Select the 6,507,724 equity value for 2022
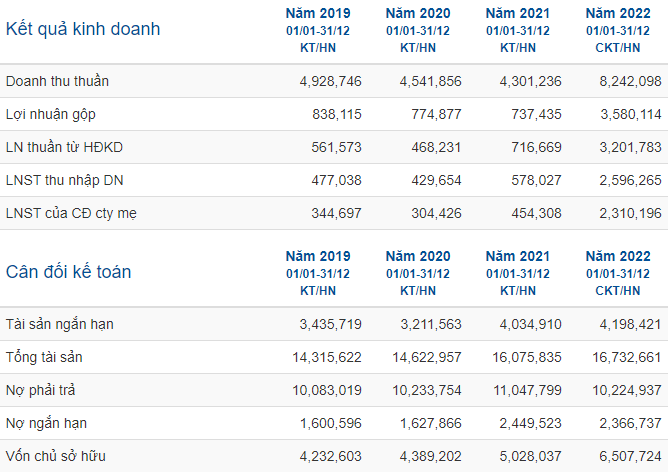The width and height of the screenshot is (671, 472). pyautogui.click(x=630, y=456)
